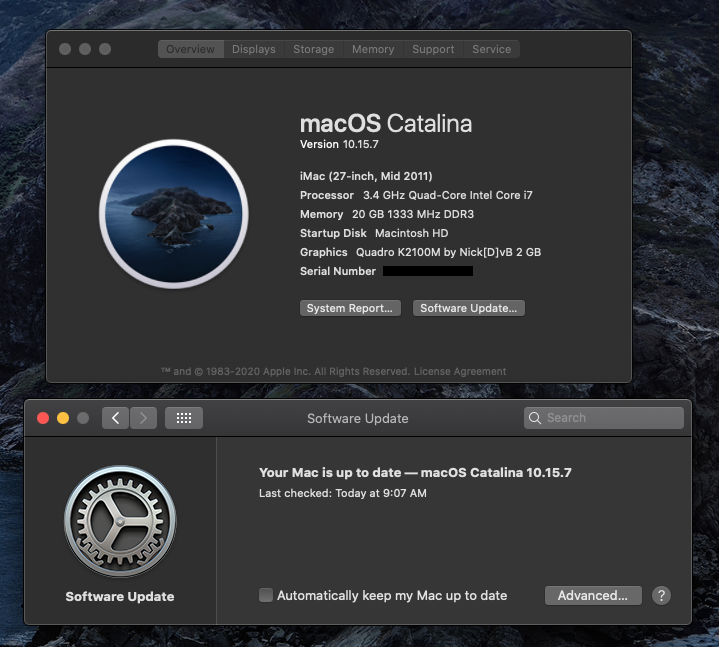Select the Memory tab
This screenshot has width=719, height=647.
point(373,49)
